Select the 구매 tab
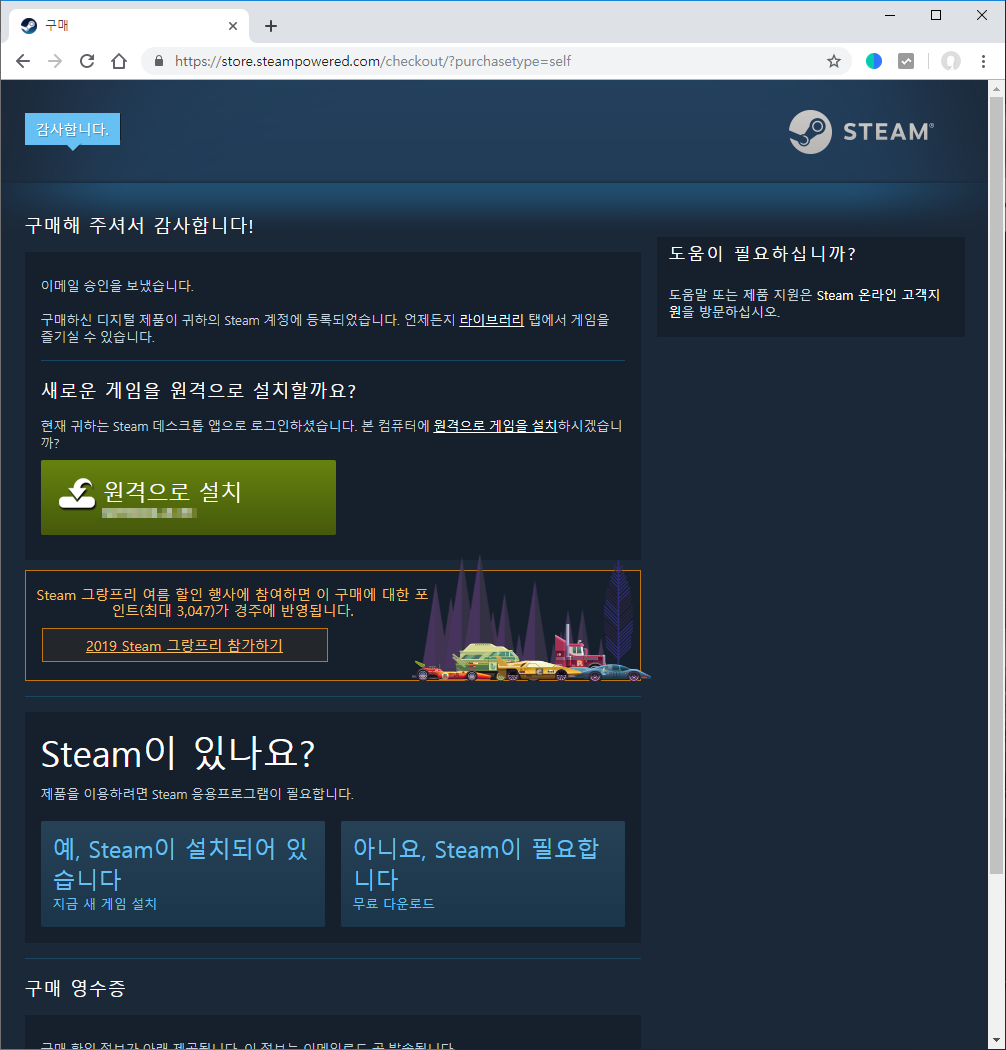Screen dimensions: 1006x1050 click(129, 26)
